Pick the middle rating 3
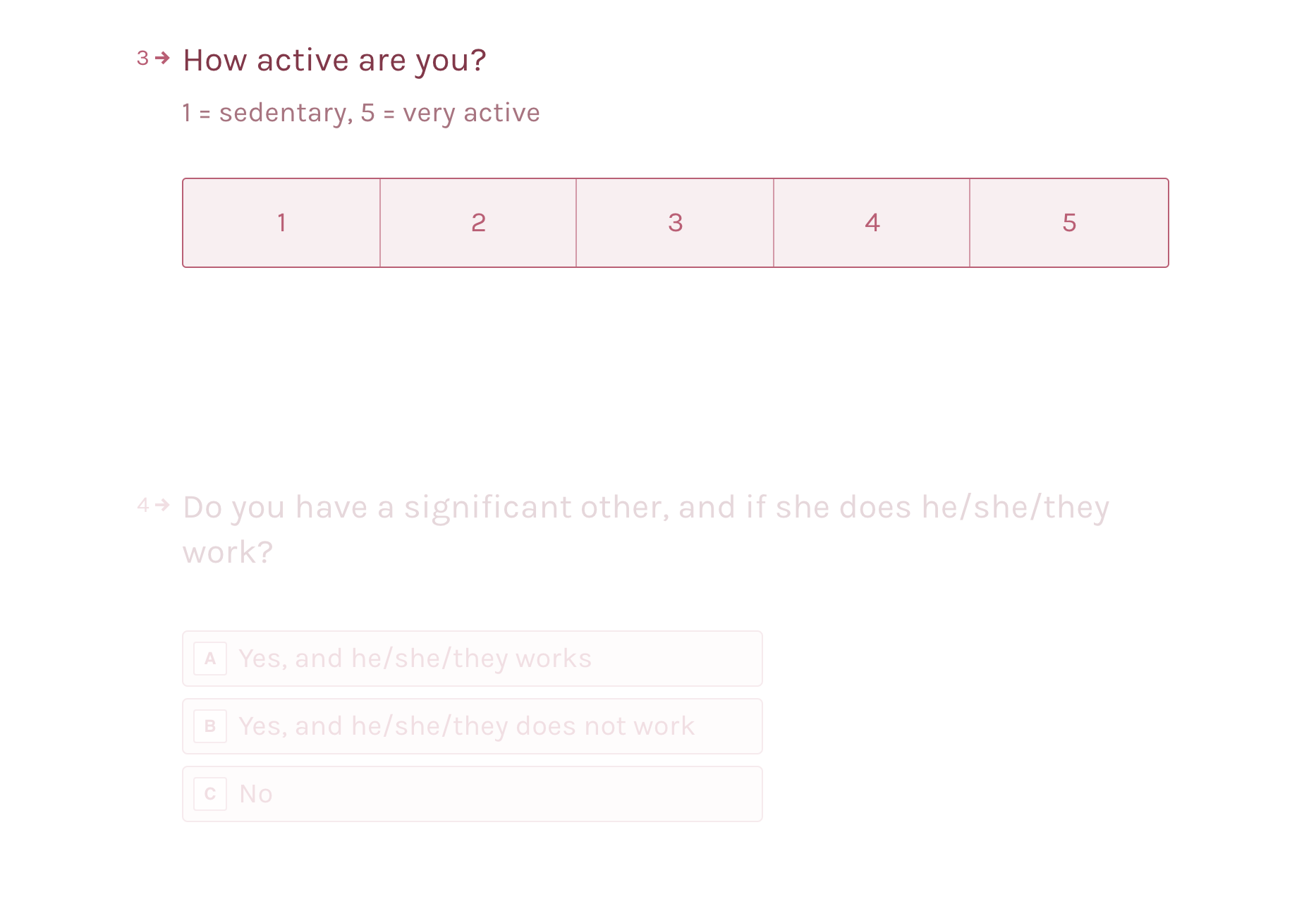 (x=675, y=223)
